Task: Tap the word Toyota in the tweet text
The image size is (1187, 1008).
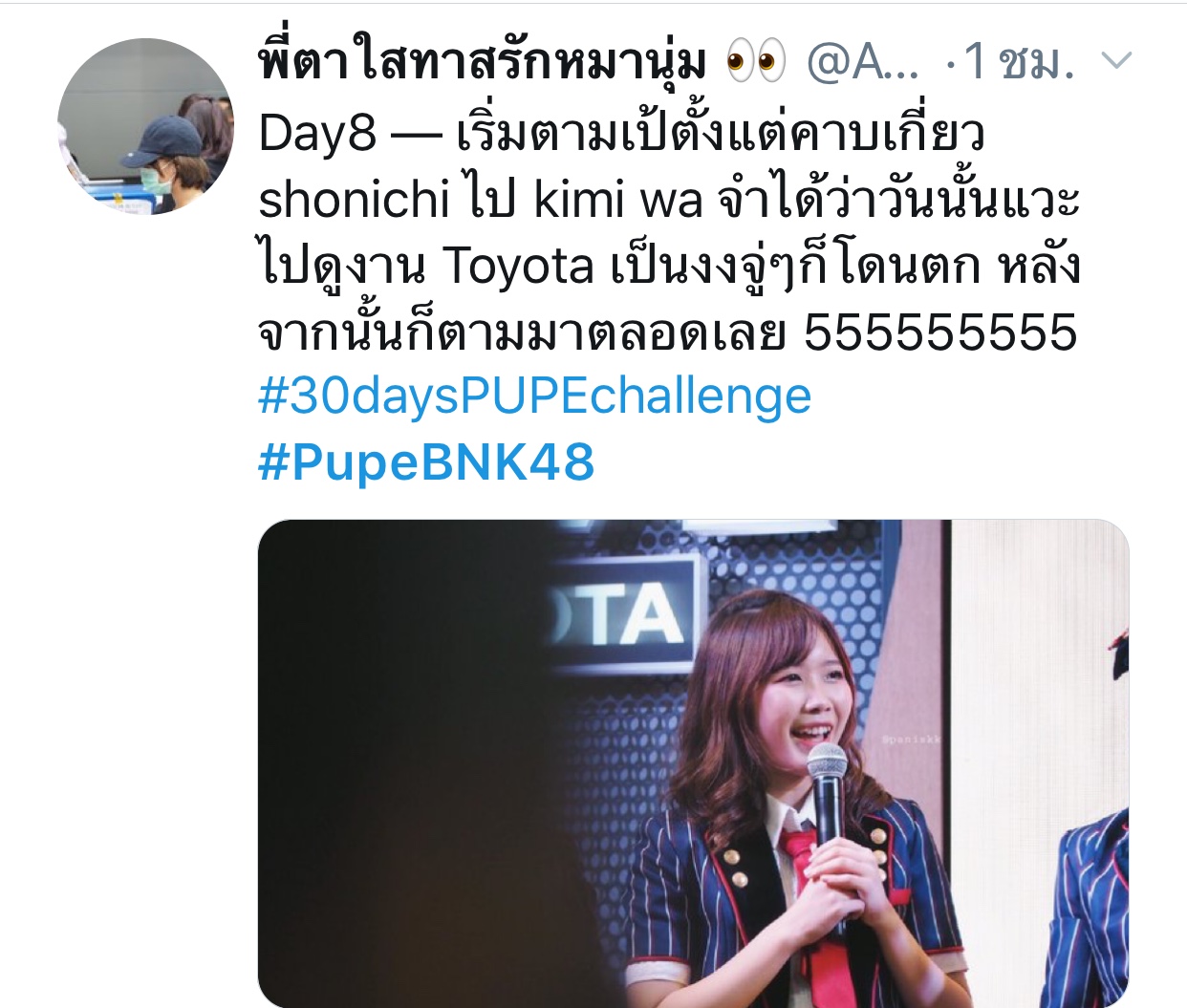Action: coord(519,267)
